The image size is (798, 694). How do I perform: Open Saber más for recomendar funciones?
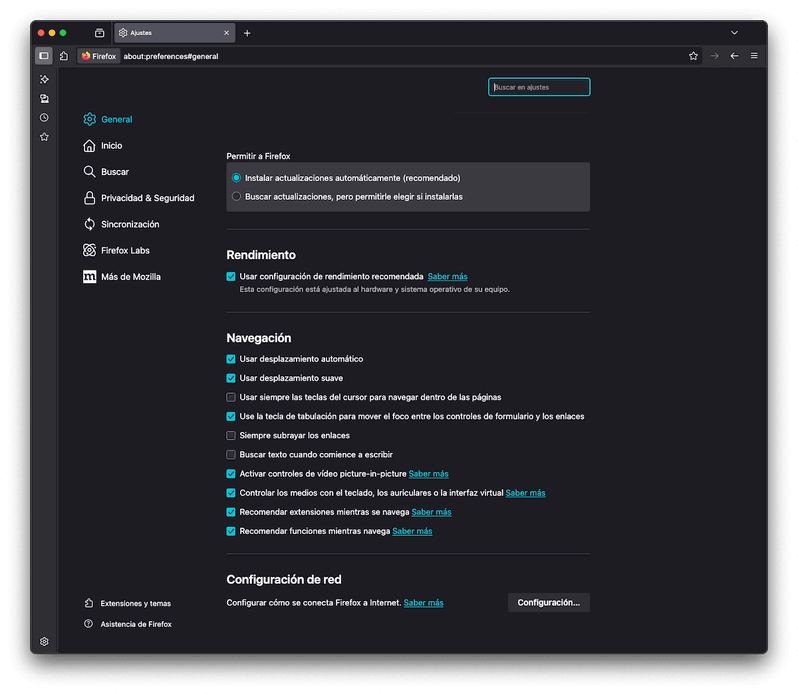click(412, 531)
